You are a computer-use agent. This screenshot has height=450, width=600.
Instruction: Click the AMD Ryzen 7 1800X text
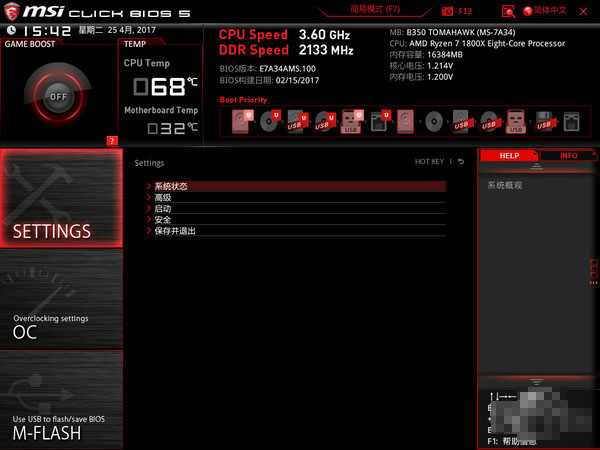[487, 44]
